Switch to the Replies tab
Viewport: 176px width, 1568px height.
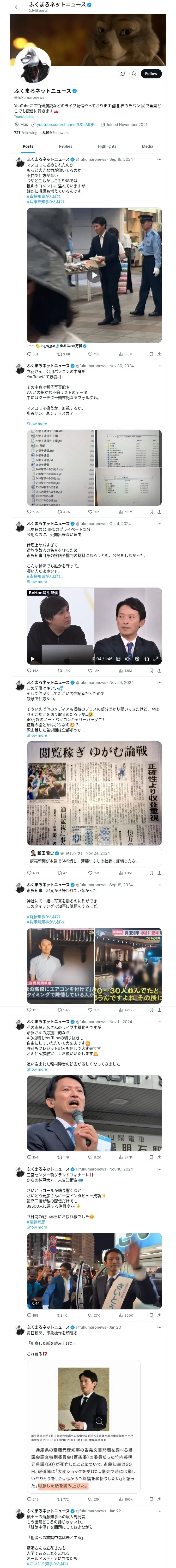point(65,146)
